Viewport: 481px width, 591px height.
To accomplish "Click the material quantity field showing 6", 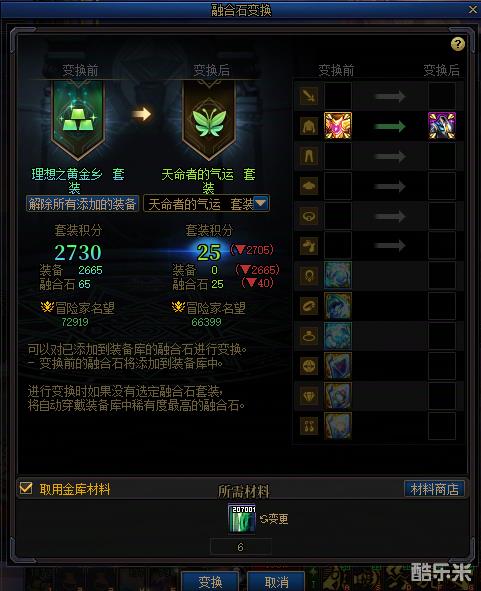I will click(240, 547).
